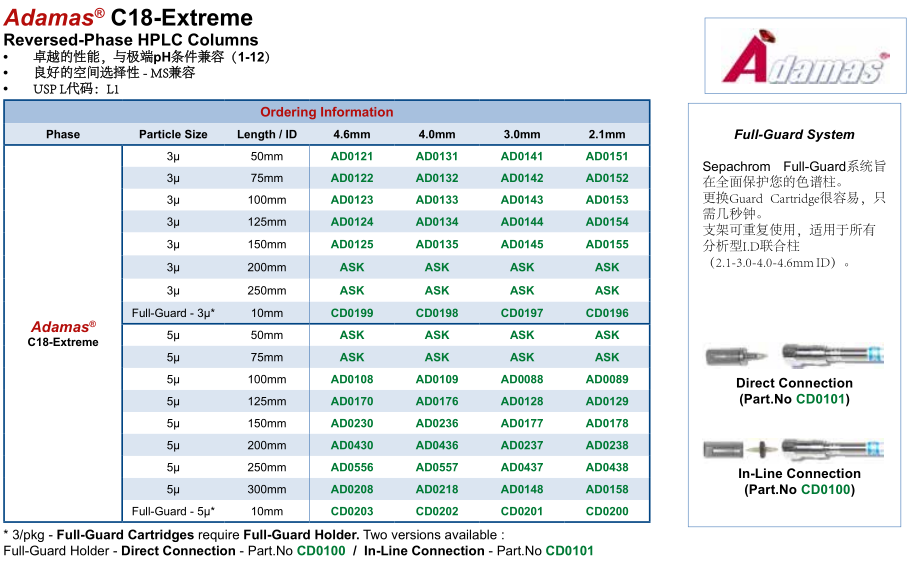Select part number AD0155
The image size is (910, 566).
607,244
